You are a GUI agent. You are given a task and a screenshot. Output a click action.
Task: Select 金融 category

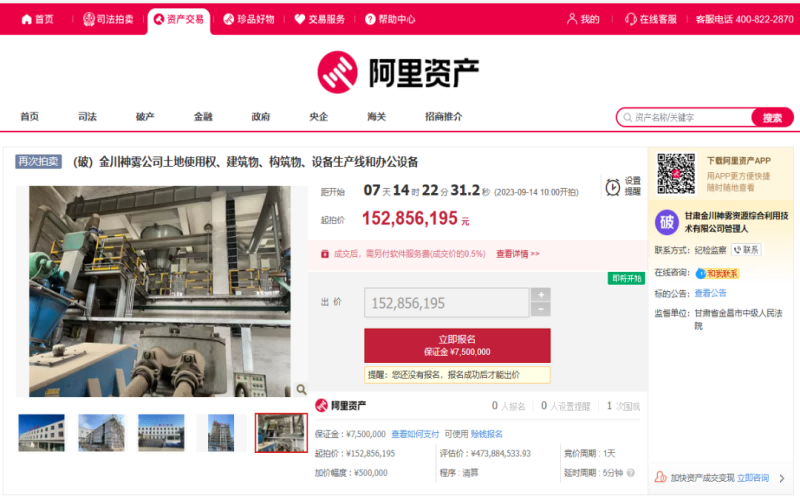(203, 116)
